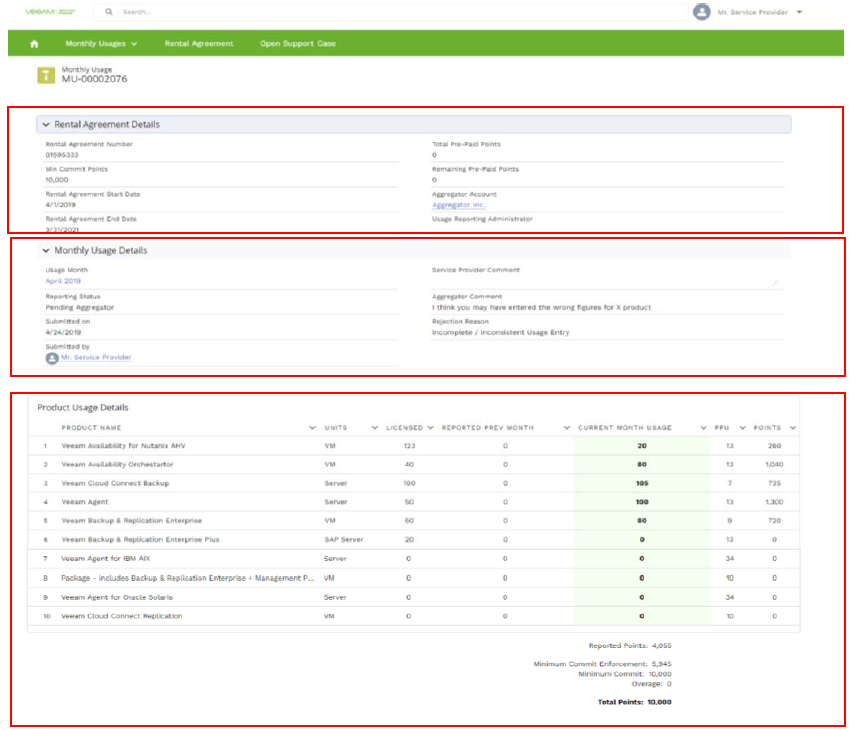855x731 pixels.
Task: Click the SAP Server units cell
Action: point(344,540)
